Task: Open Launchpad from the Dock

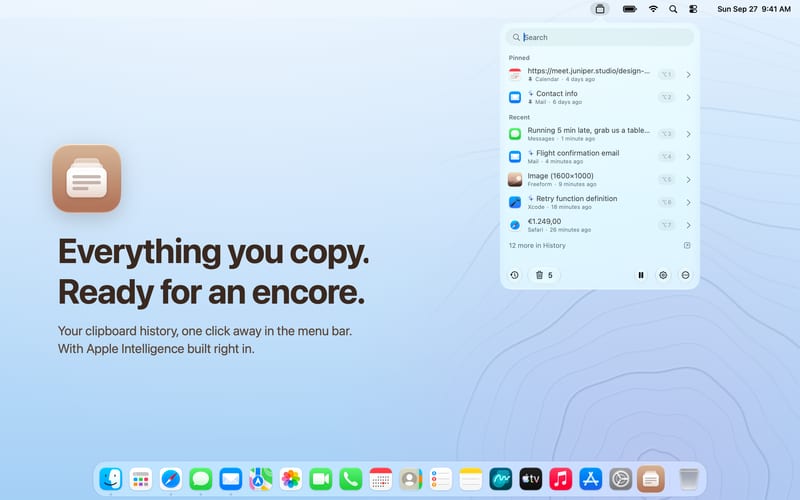Action: tap(141, 479)
